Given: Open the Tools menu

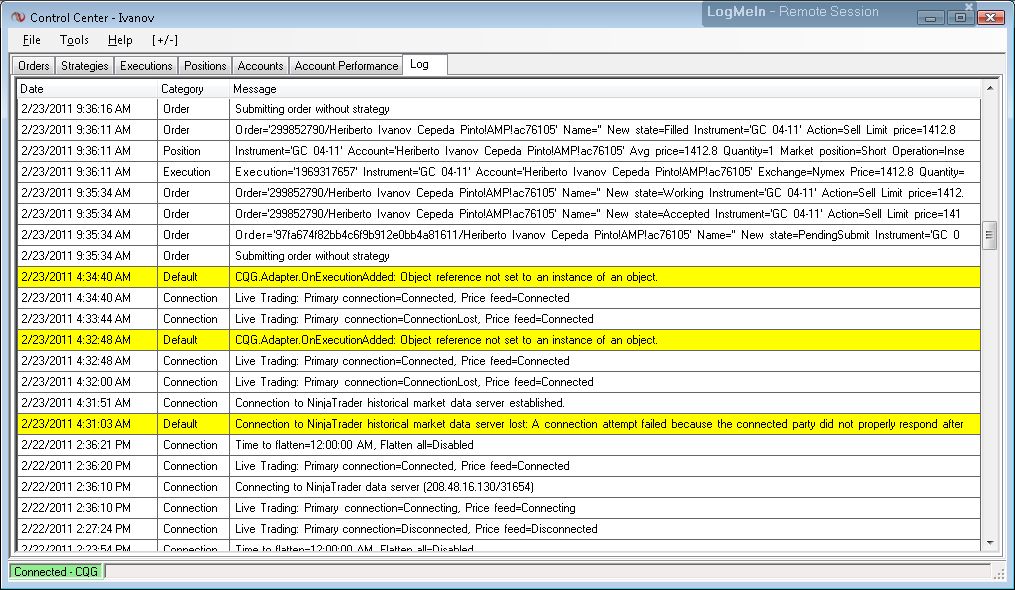Looking at the screenshot, I should point(74,40).
